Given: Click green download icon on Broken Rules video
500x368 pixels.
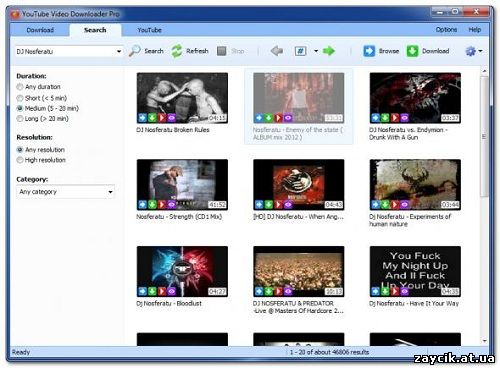Looking at the screenshot, I should tap(152, 118).
